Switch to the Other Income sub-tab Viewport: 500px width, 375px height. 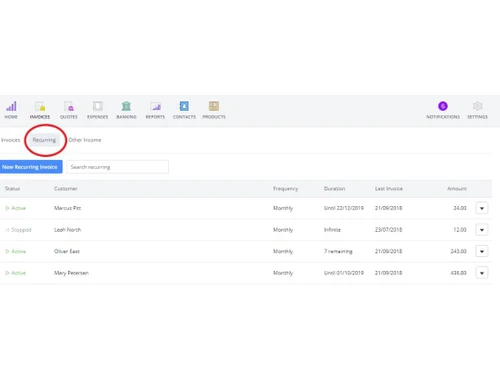[x=85, y=140]
